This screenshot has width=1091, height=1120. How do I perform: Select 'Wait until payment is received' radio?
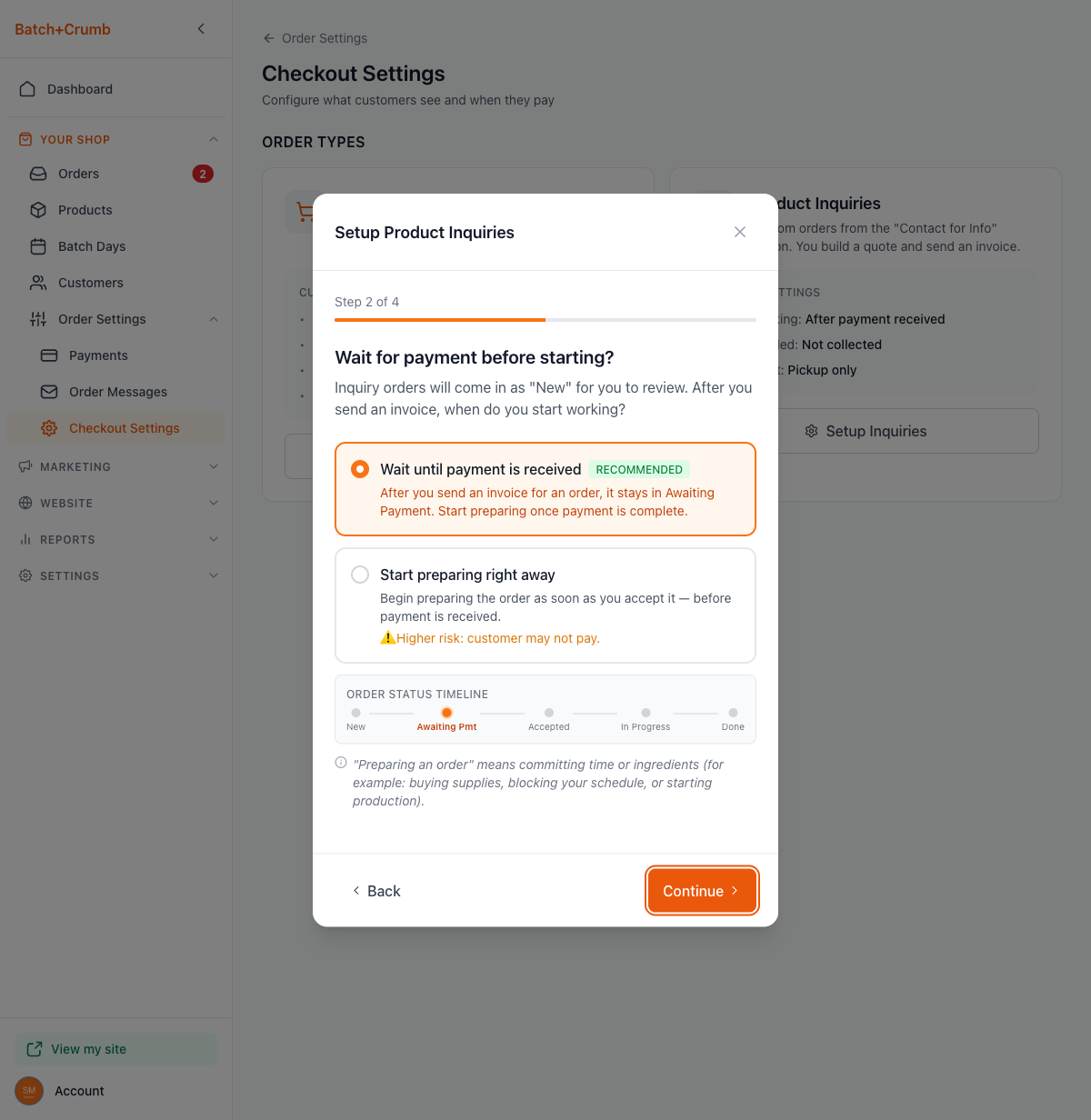(360, 469)
